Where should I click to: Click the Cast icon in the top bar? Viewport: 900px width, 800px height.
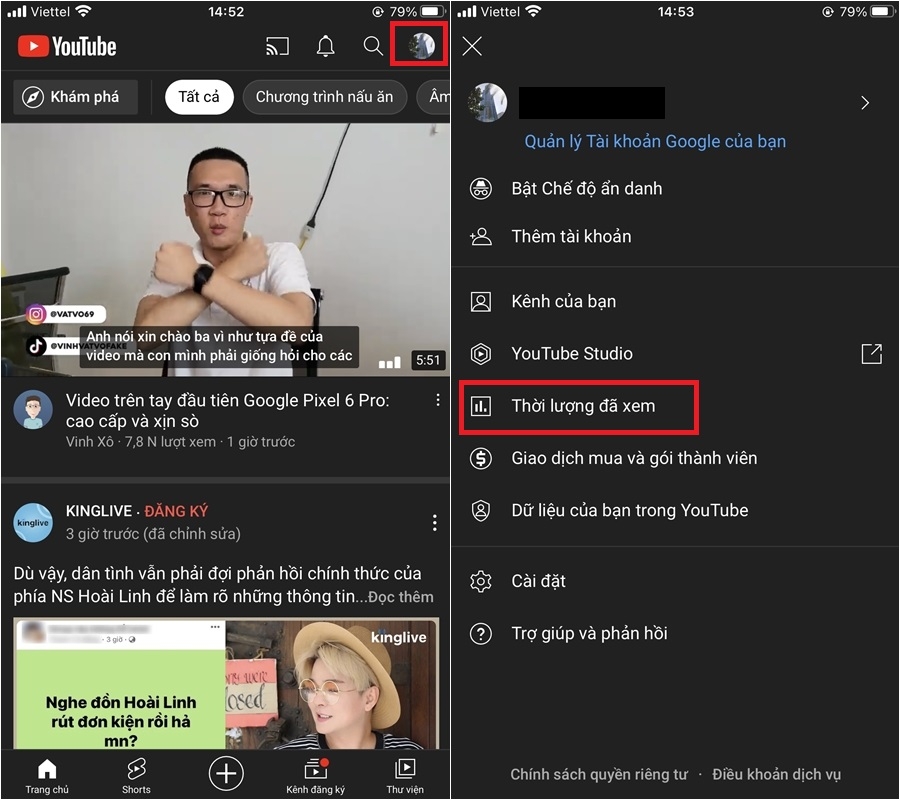(x=277, y=46)
